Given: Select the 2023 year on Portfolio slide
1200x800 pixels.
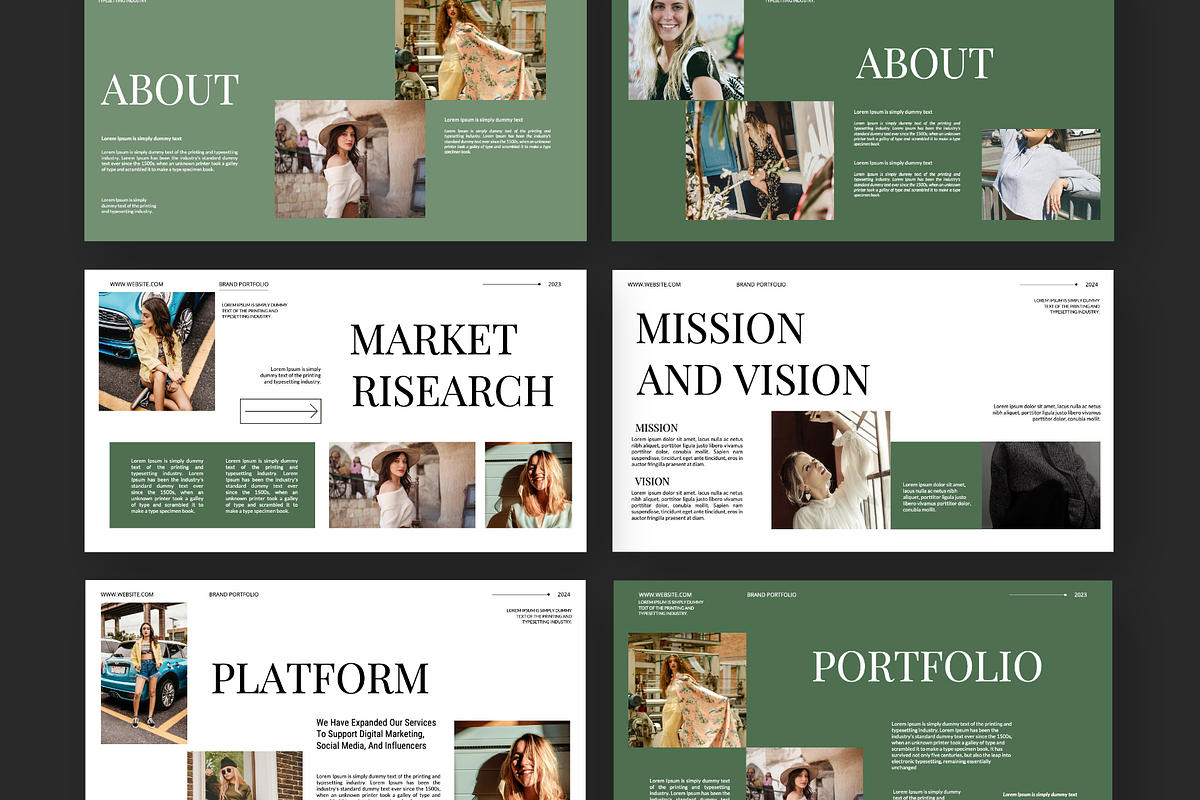Looking at the screenshot, I should coord(1080,594).
